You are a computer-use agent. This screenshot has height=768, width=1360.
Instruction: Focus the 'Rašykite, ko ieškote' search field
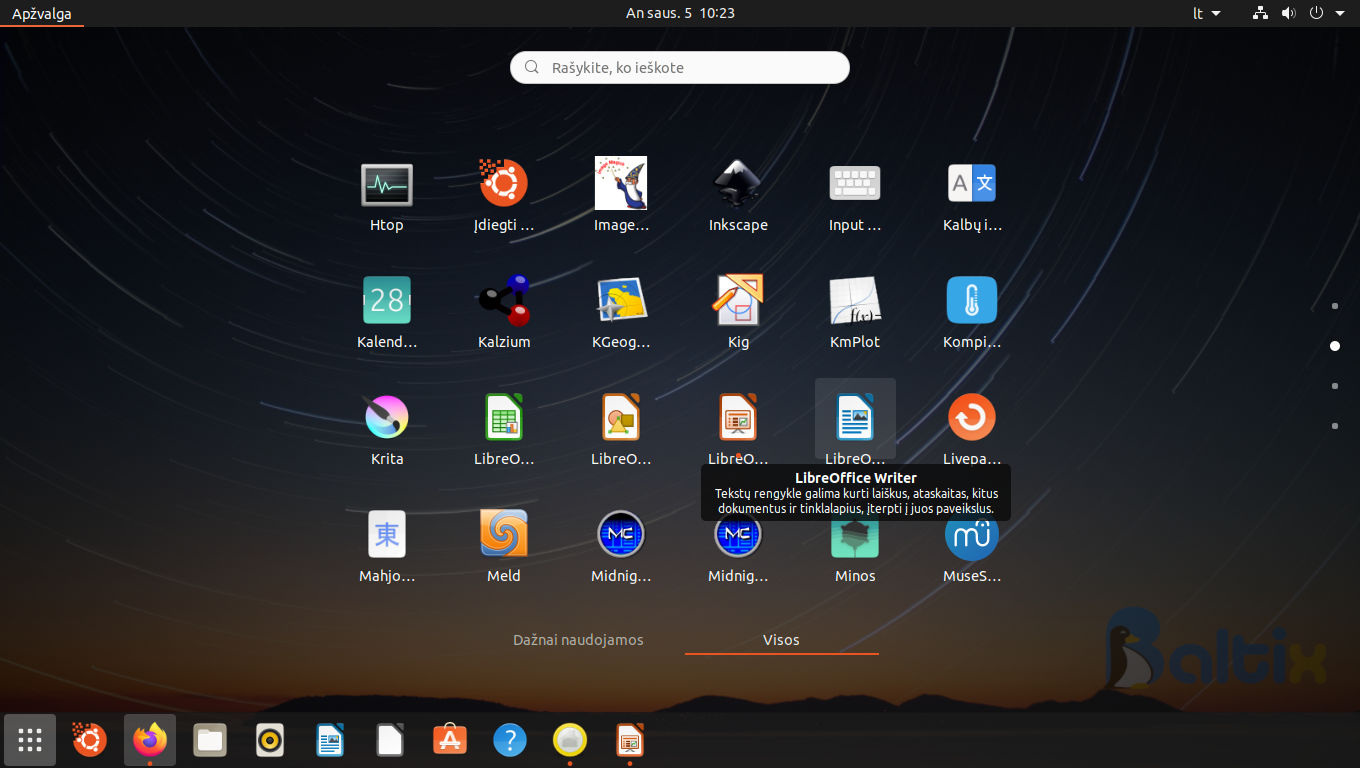[x=680, y=68]
